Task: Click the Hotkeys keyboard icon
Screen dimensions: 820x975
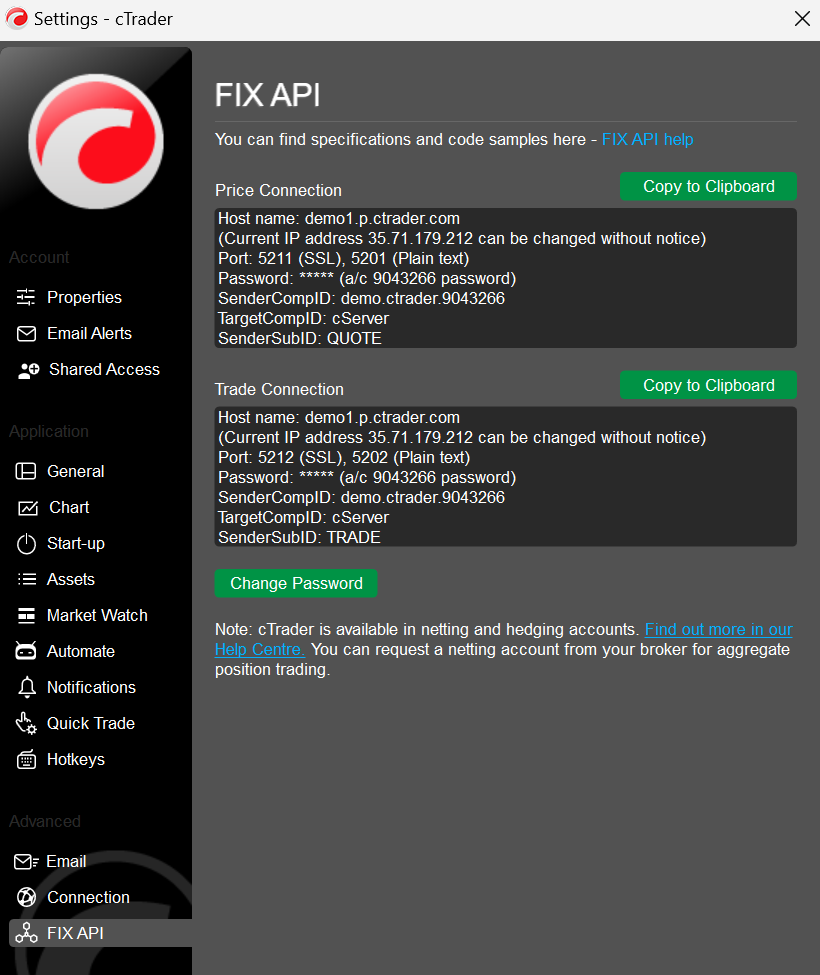Action: point(26,759)
